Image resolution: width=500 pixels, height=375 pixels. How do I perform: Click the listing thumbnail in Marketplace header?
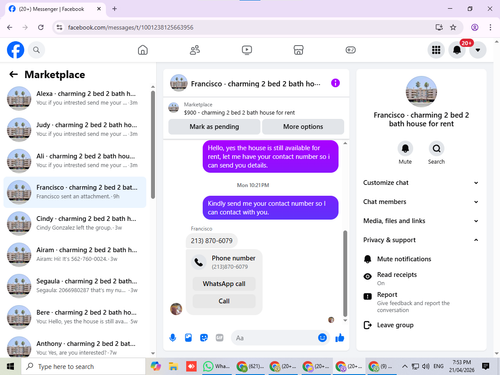pos(173,108)
